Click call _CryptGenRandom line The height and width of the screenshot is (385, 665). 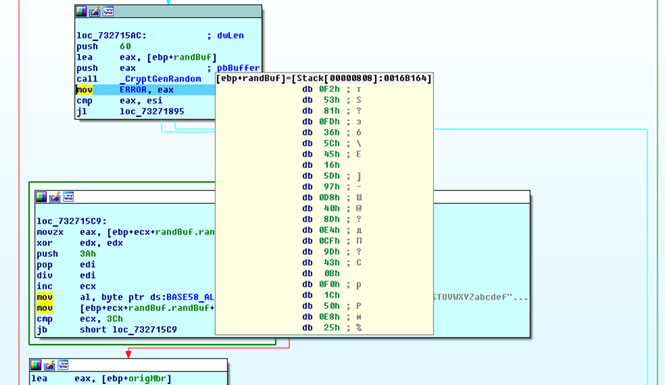click(x=139, y=79)
